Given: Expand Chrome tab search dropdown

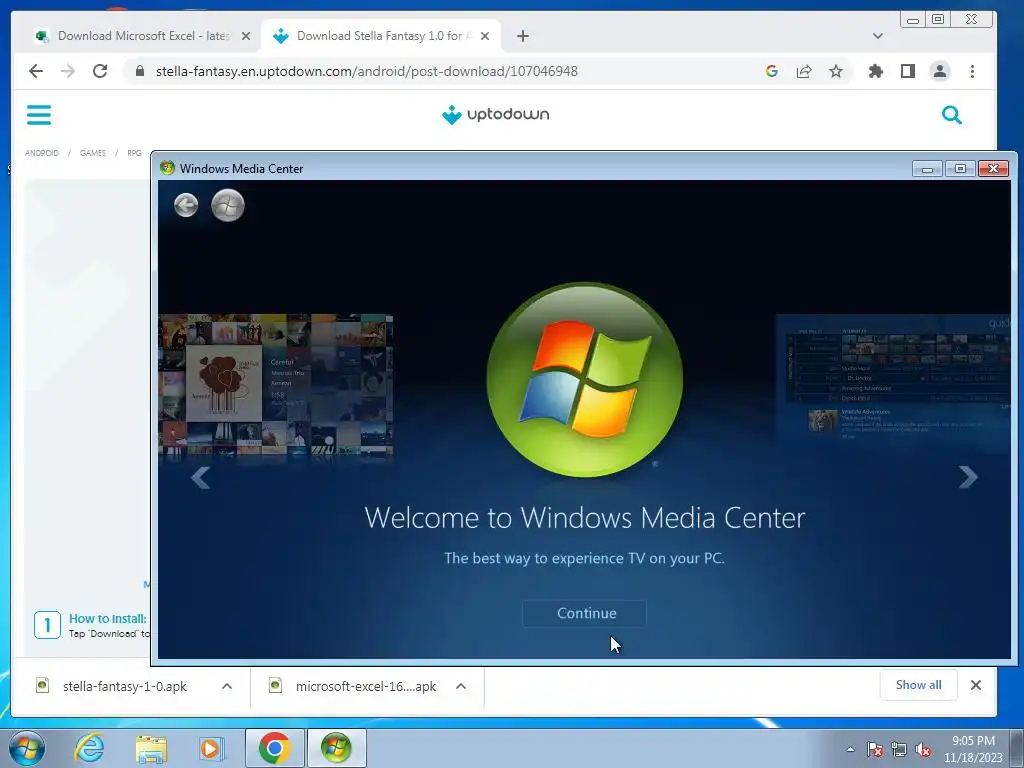Looking at the screenshot, I should click(877, 36).
